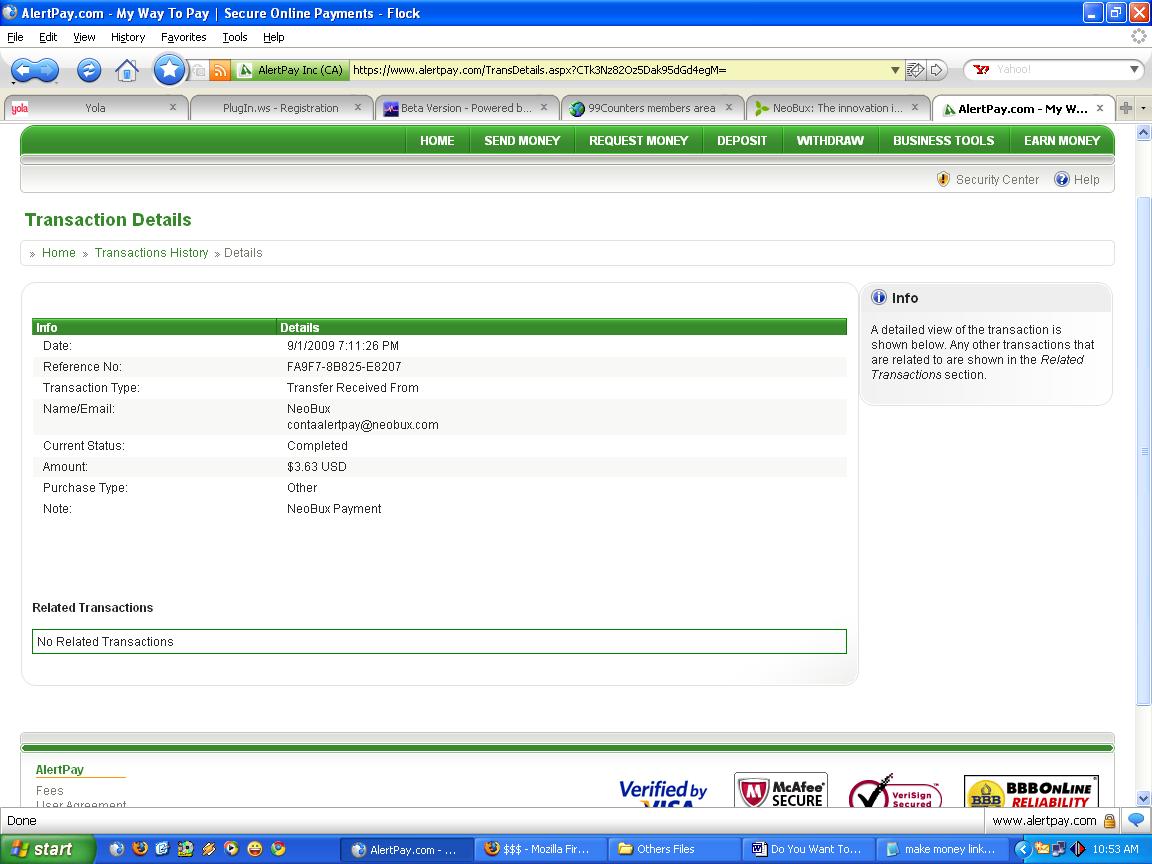
Task: Click the VeriSign Secured checkmark seal
Action: point(893,790)
